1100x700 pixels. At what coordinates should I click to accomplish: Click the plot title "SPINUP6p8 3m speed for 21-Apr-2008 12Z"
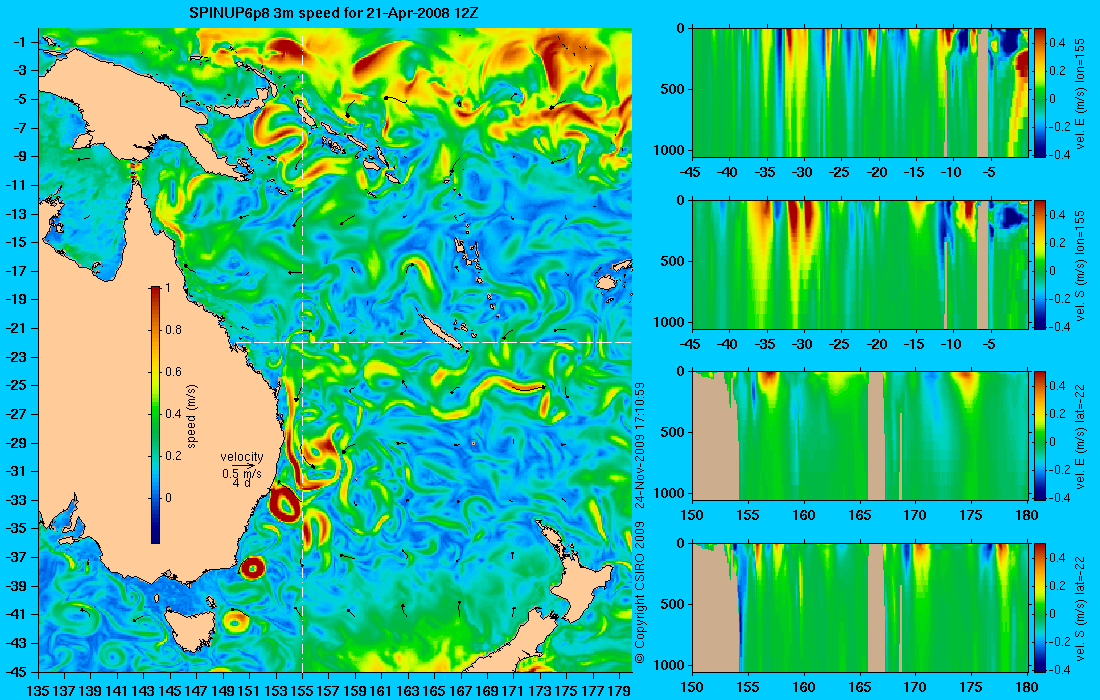[x=335, y=13]
